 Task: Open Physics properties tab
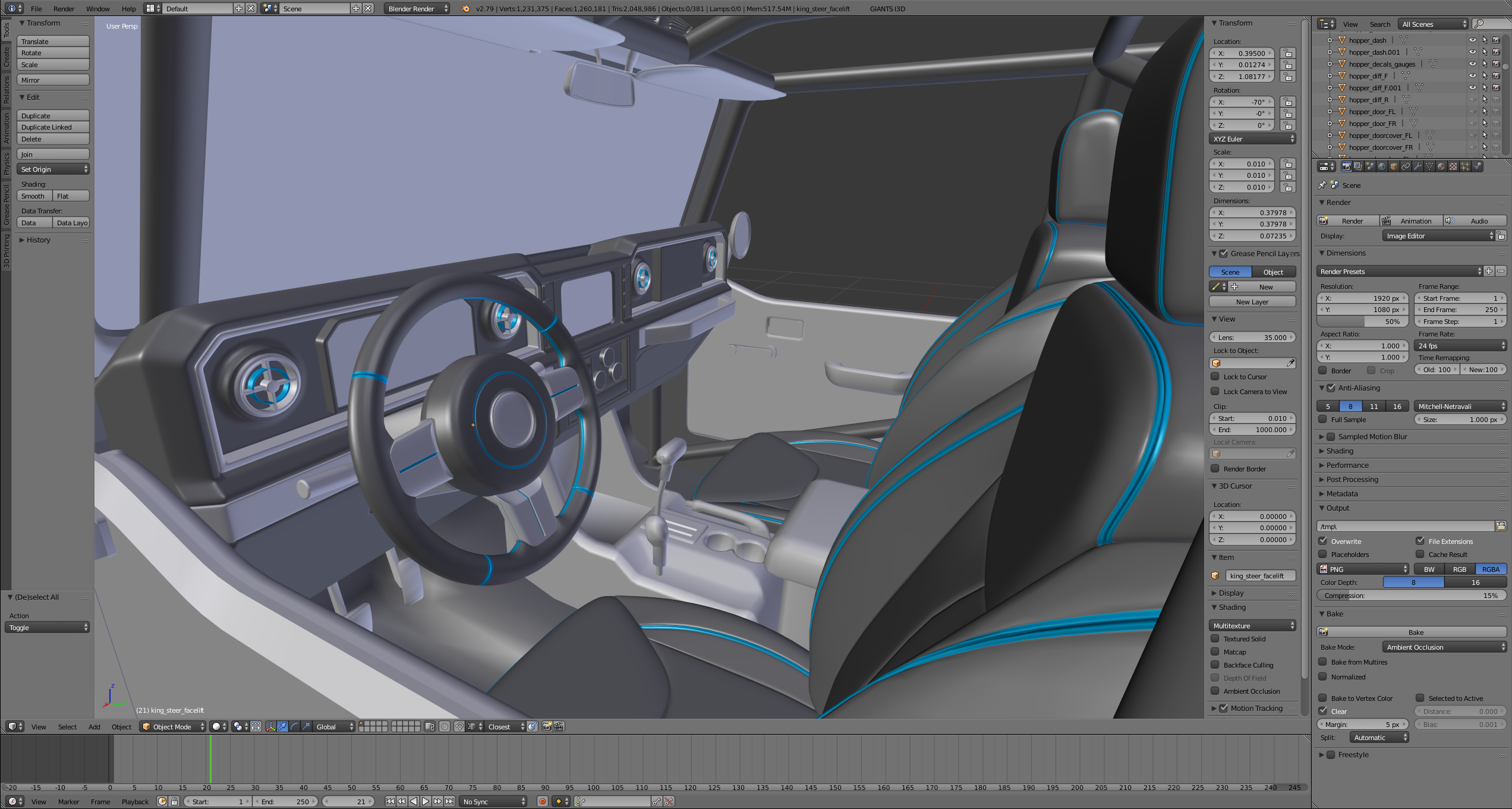pos(1477,167)
